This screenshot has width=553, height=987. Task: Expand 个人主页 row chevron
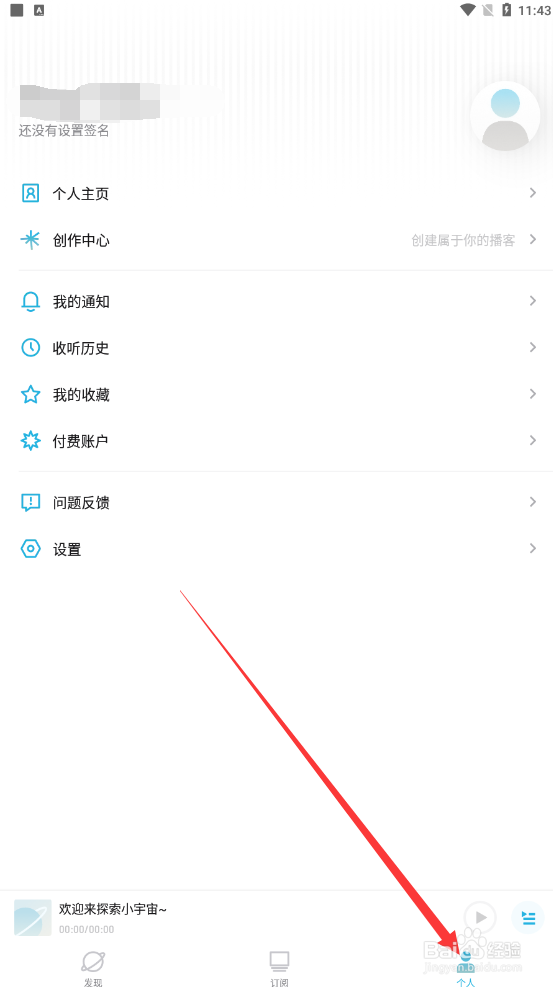tap(533, 193)
